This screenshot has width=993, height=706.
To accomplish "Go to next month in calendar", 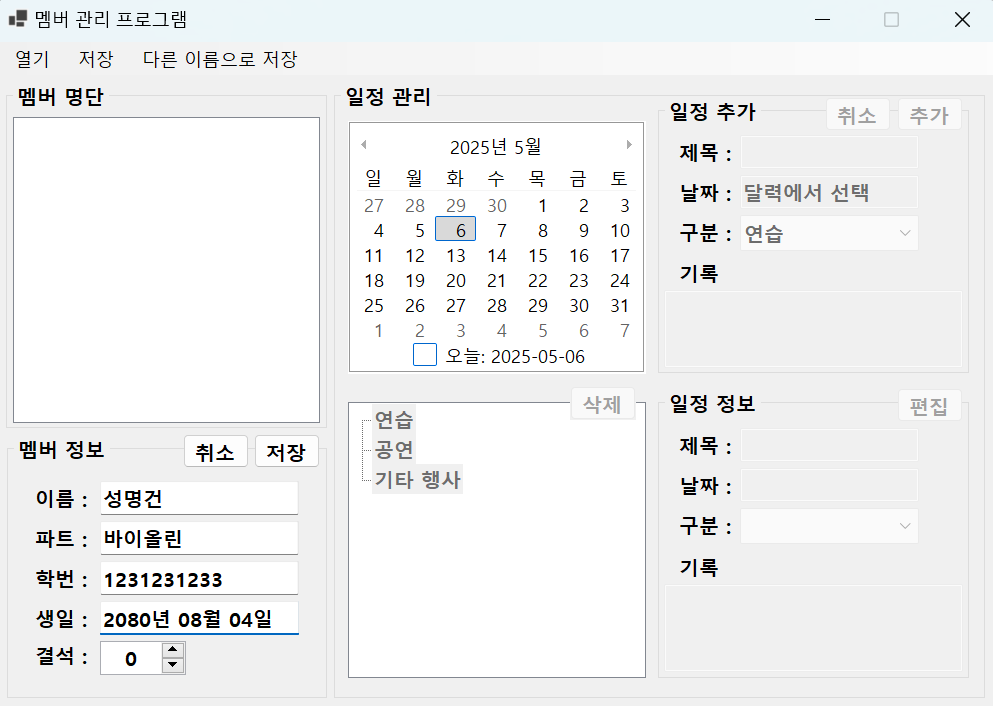I will (x=629, y=145).
